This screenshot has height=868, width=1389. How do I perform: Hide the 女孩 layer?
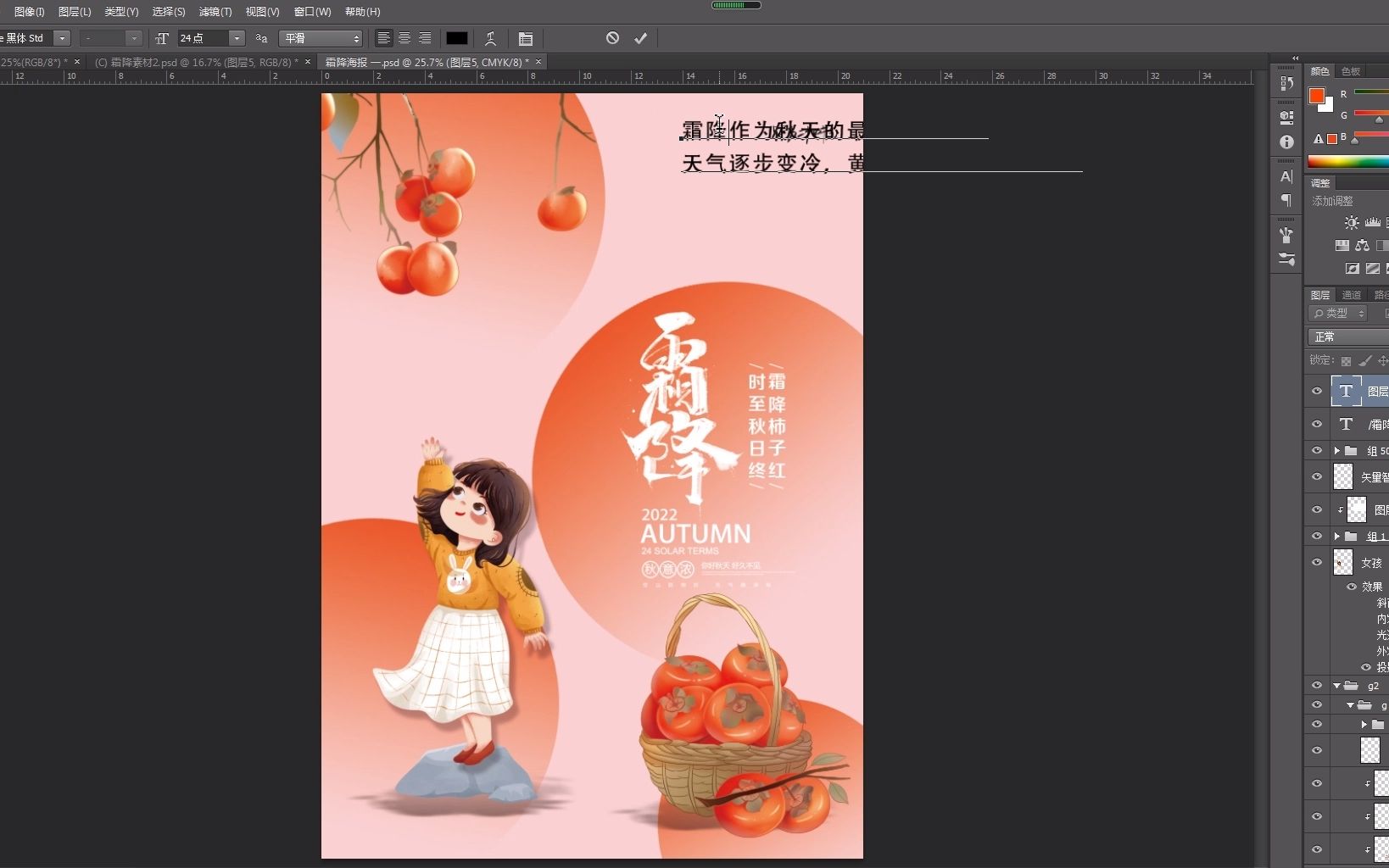[x=1317, y=562]
